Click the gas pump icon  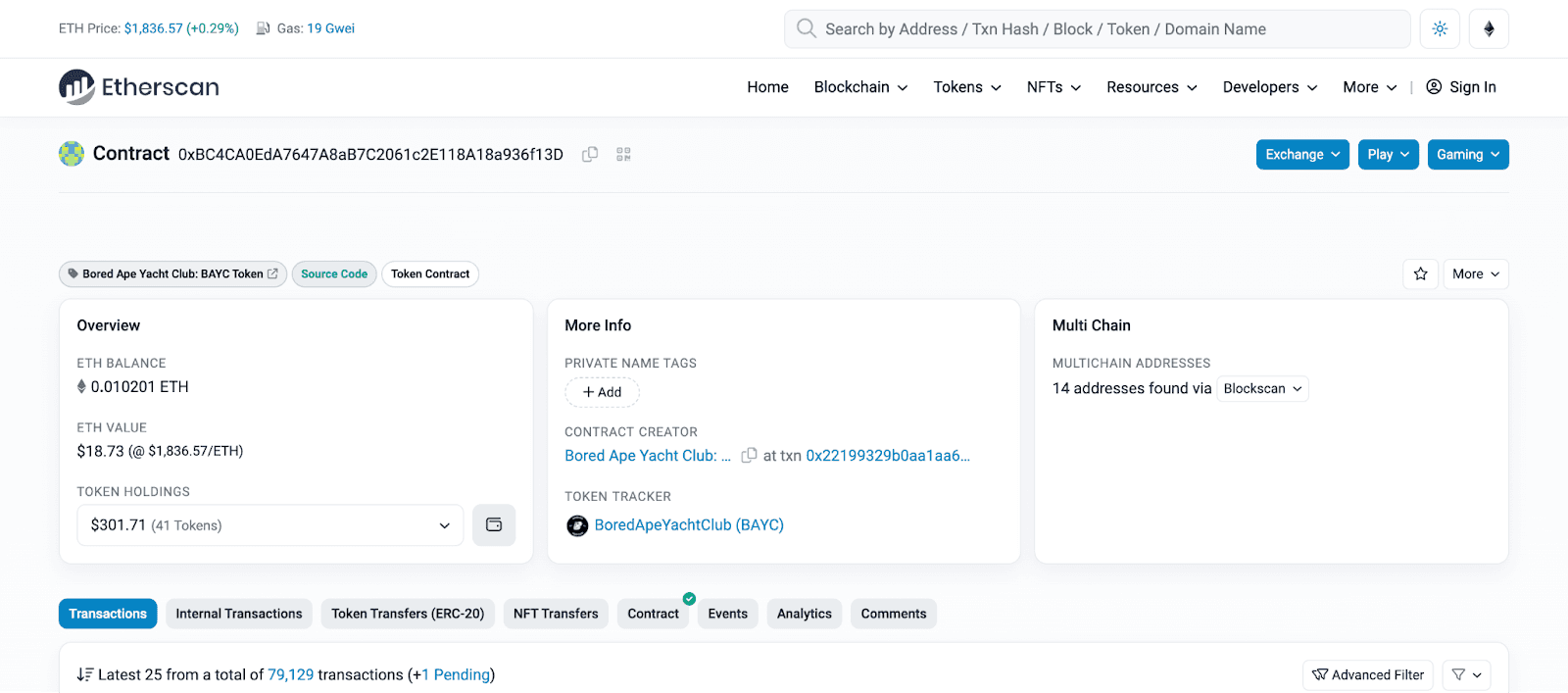tap(263, 28)
